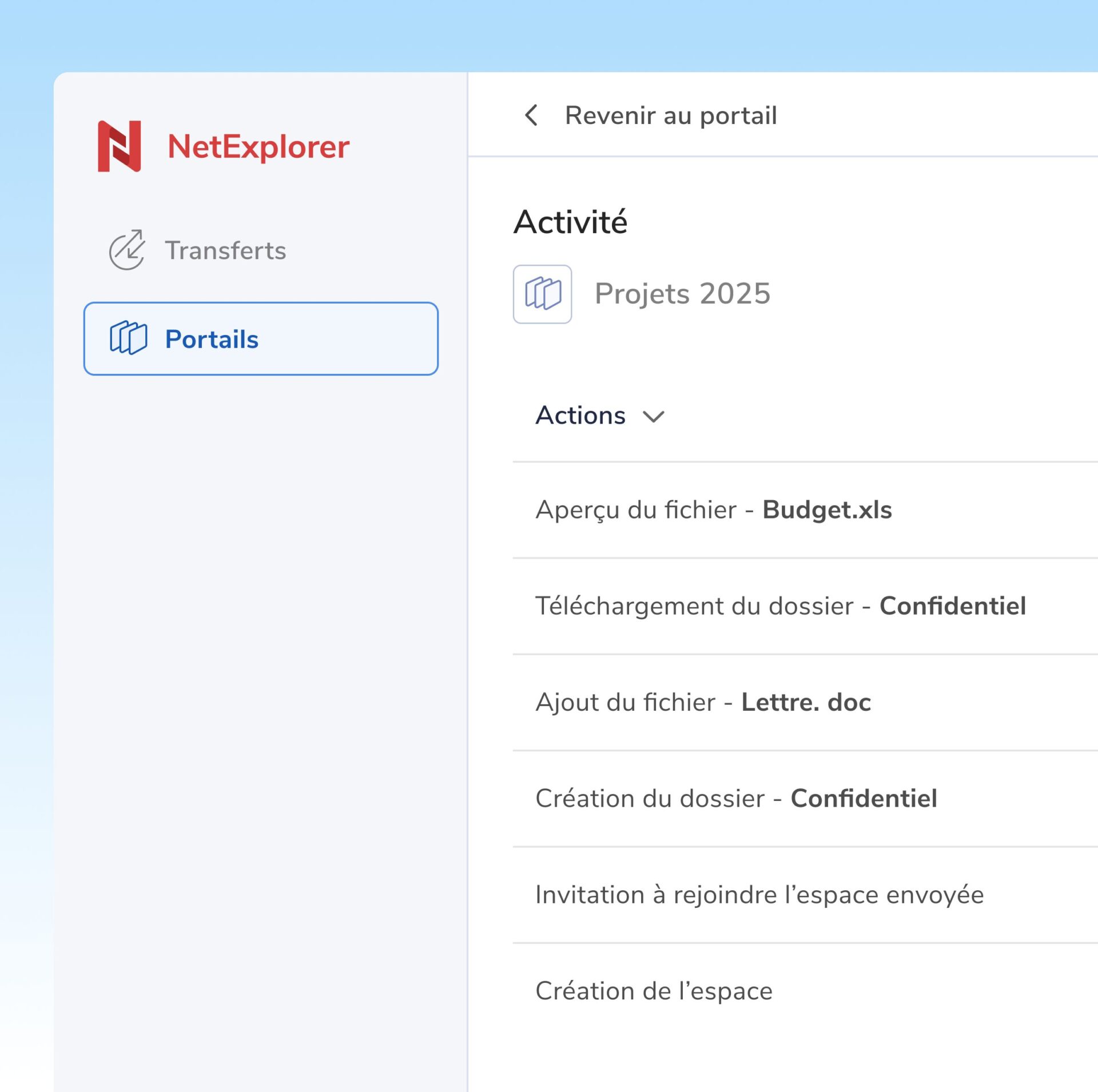Image resolution: width=1098 pixels, height=1092 pixels.
Task: Click the back chevron arrow icon
Action: pyautogui.click(x=531, y=115)
